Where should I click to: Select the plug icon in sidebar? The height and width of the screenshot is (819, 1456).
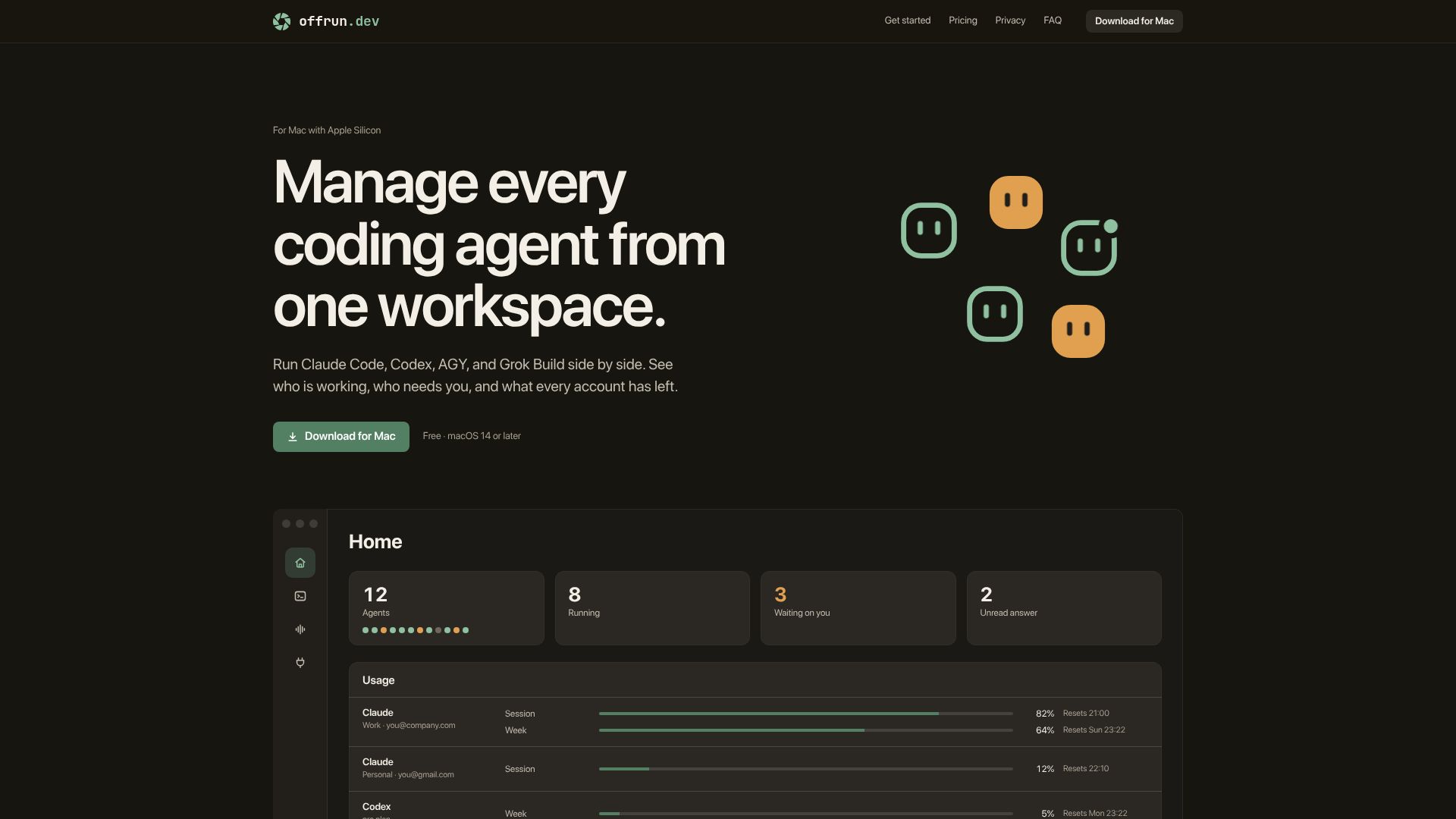[x=300, y=663]
